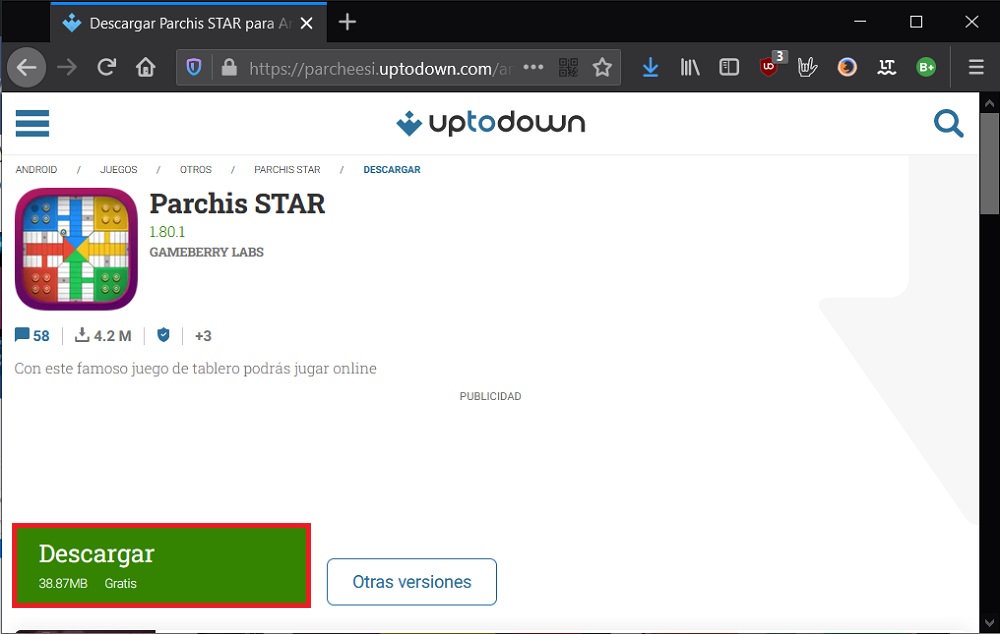Toggle the Firefox sidebar view
1000x634 pixels.
(x=729, y=68)
